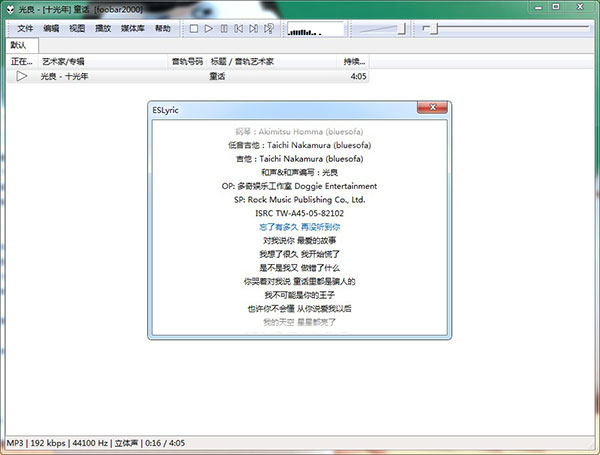
Task: Expand the 媒体库 menu
Action: (132, 29)
